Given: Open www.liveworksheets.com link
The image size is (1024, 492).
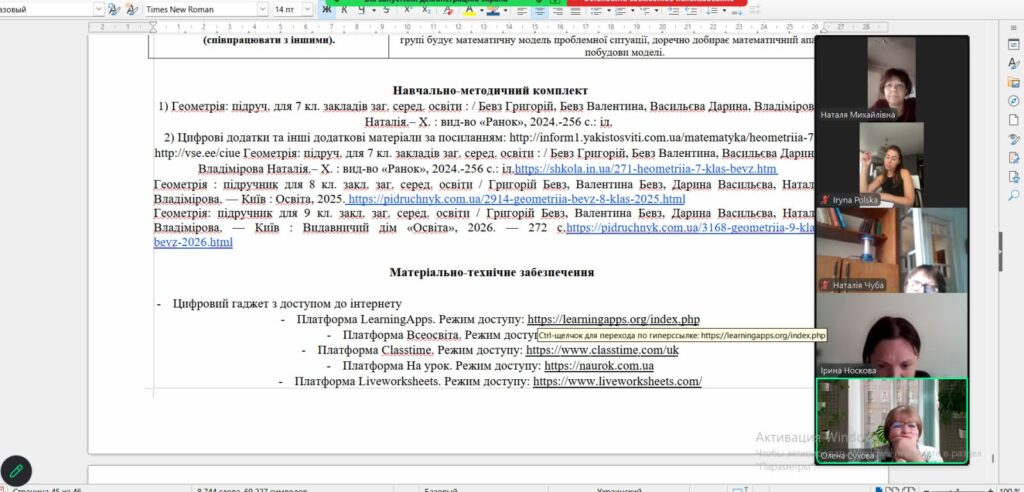Looking at the screenshot, I should point(617,381).
